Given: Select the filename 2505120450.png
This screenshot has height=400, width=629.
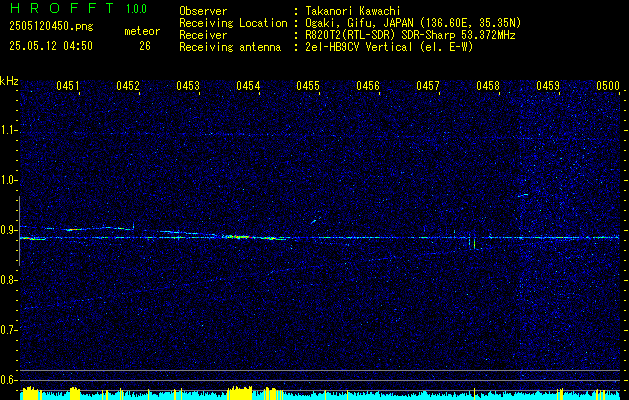Looking at the screenshot, I should tap(51, 26).
